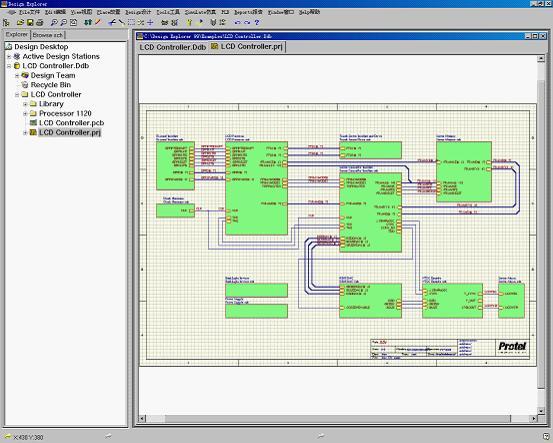Click the zoom in magnifier icon
The image size is (553, 443).
(54, 23)
